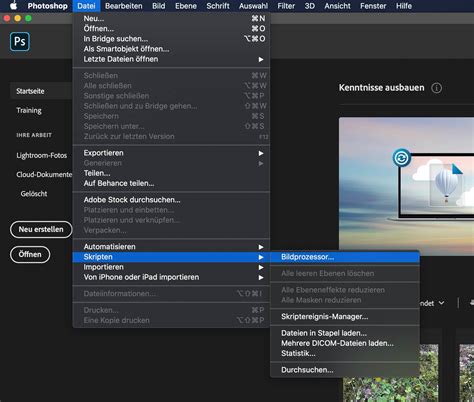Open Lightroom-Fotos in sidebar
Screen dimensions: 474x402
(42, 155)
